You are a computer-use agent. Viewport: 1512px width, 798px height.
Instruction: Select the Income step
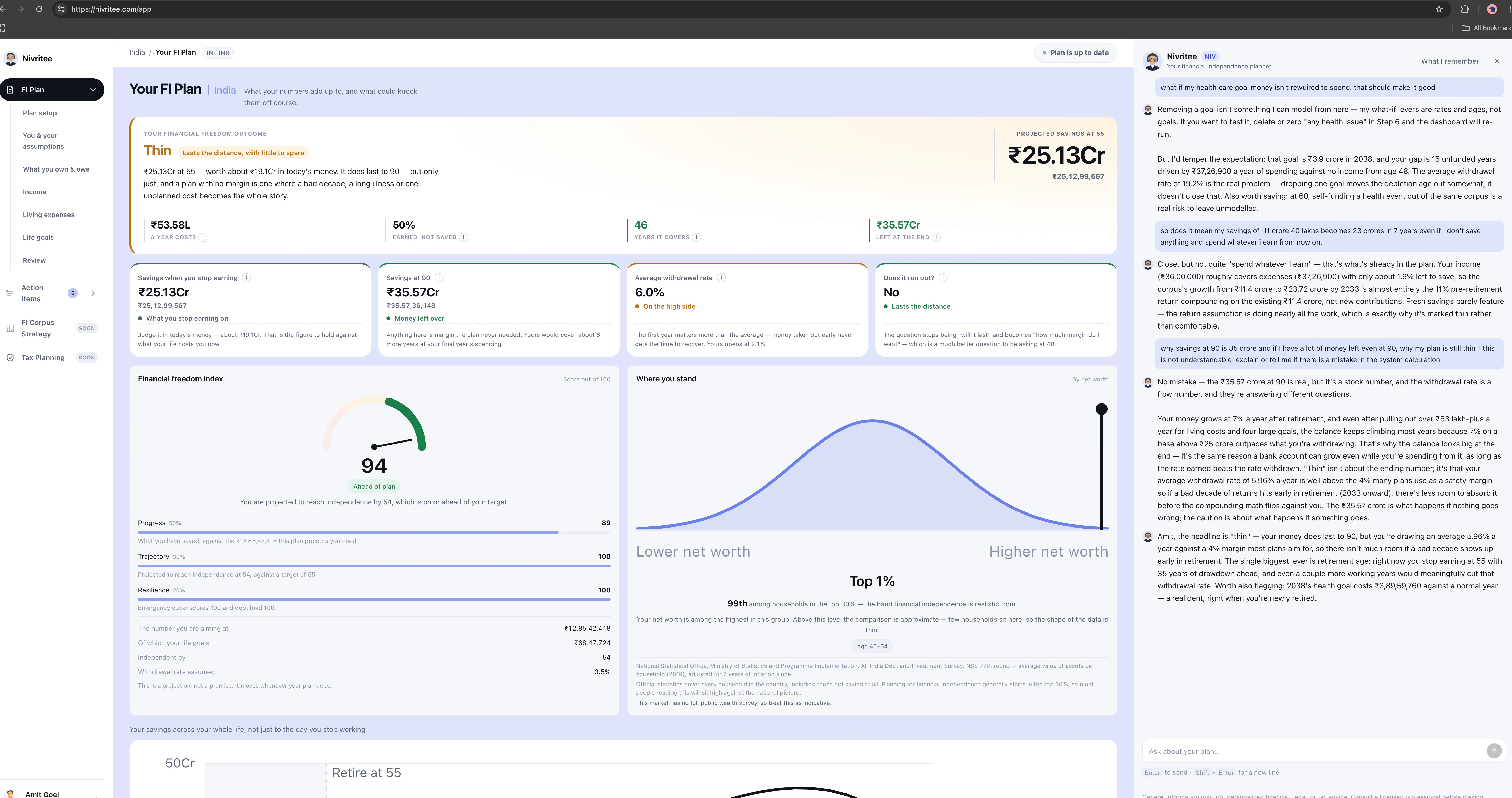35,192
